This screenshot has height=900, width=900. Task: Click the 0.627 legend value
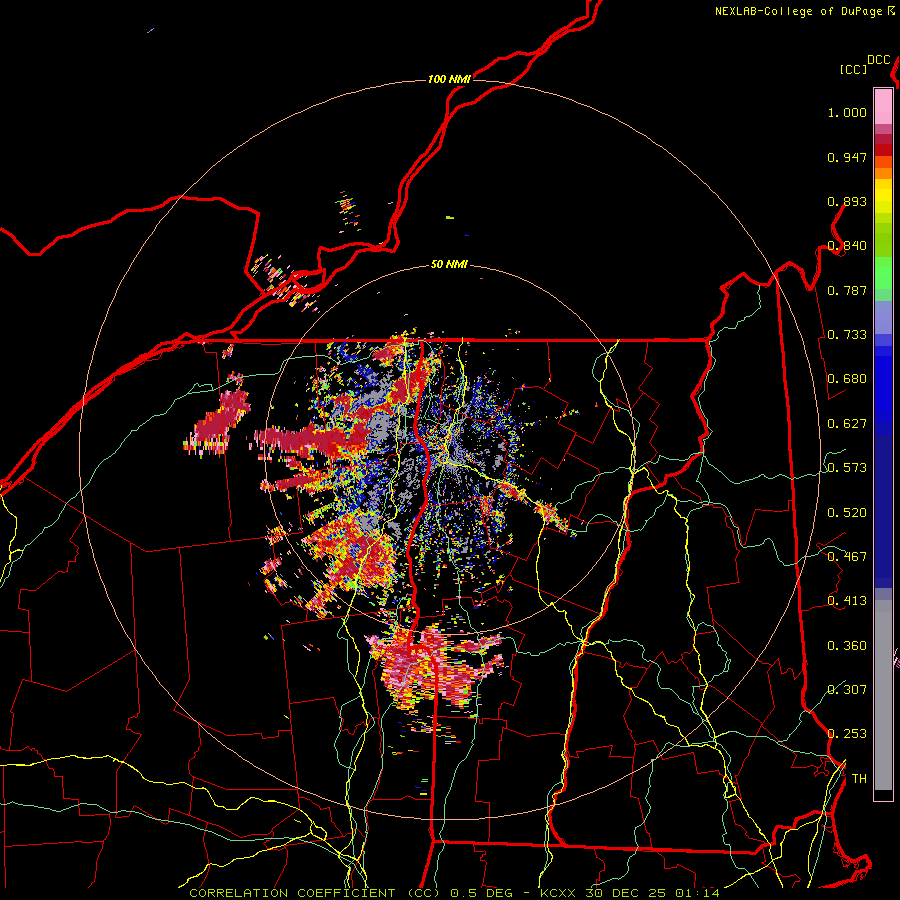coord(847,424)
